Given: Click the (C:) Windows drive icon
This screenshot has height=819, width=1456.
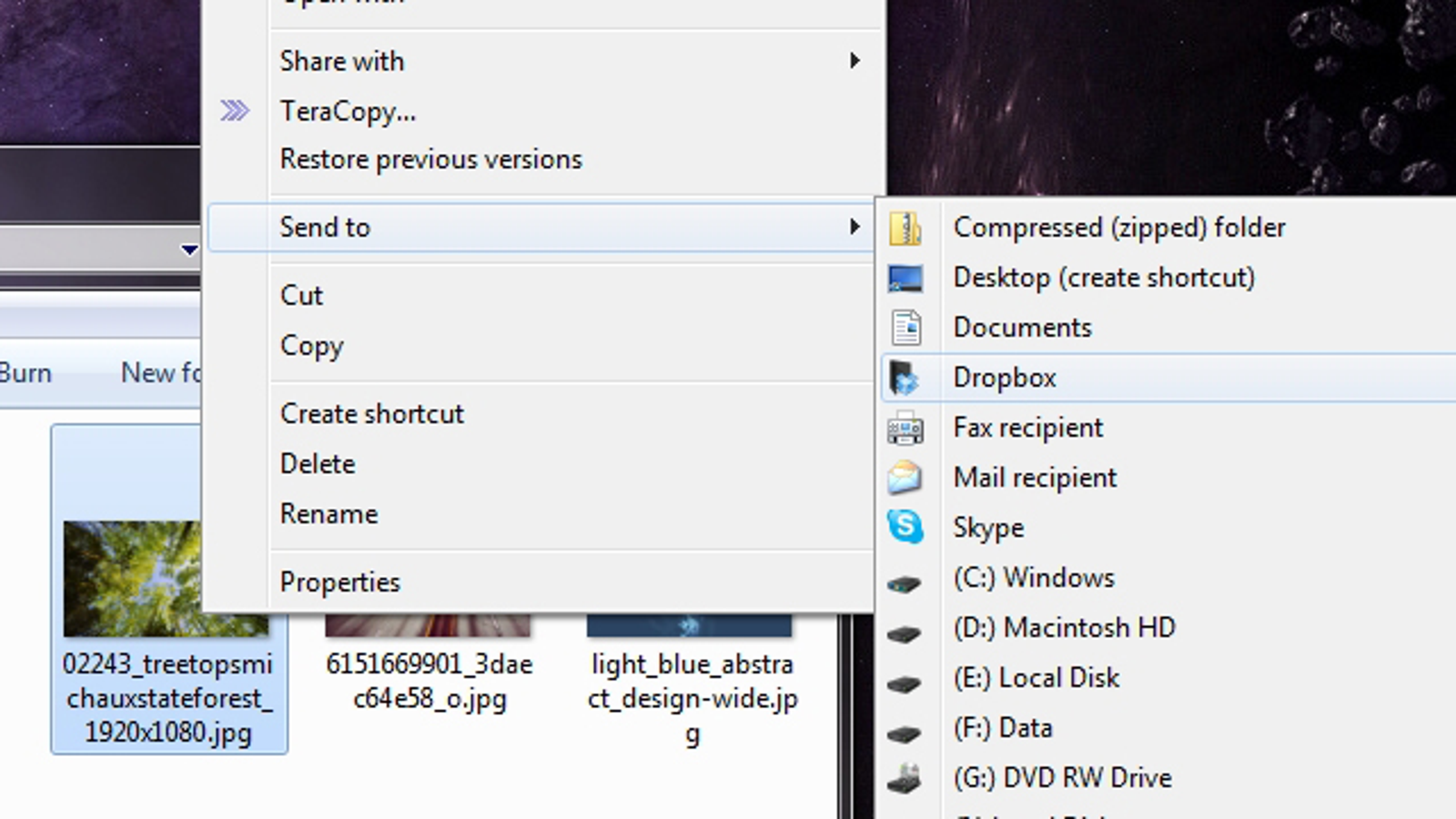Looking at the screenshot, I should coord(904,583).
